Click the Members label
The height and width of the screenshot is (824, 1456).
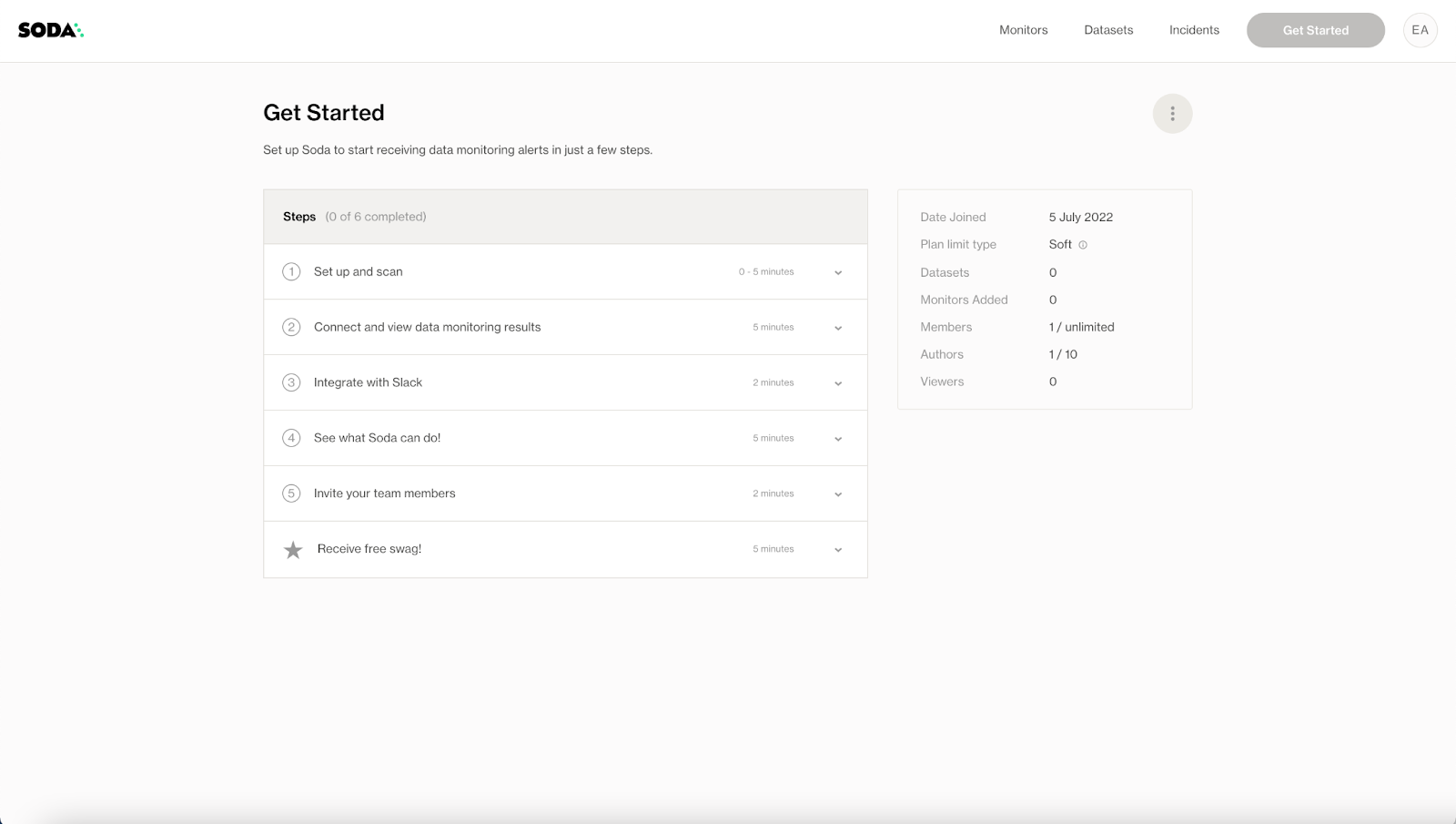coord(946,328)
